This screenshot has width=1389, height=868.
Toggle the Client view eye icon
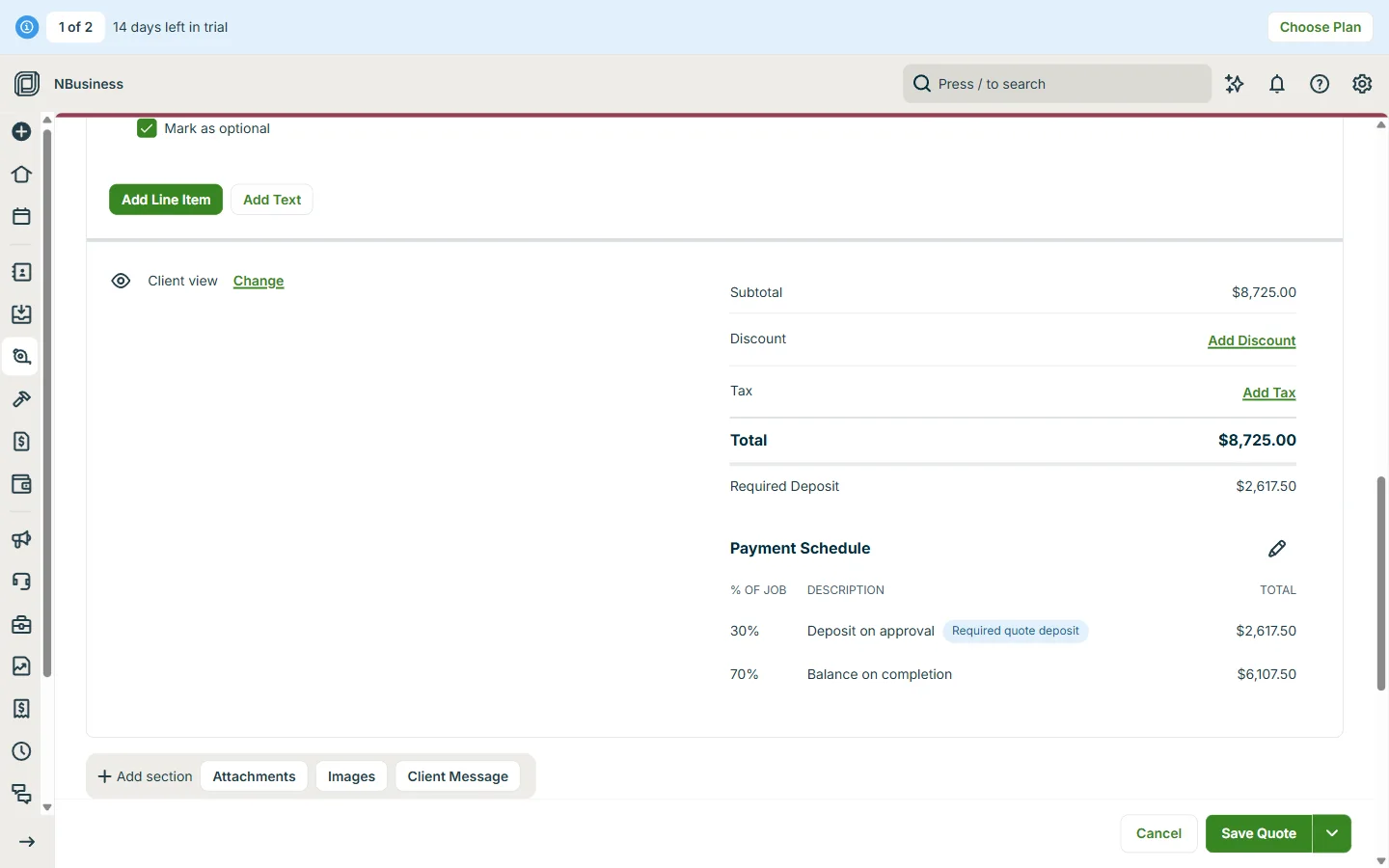[x=121, y=281]
